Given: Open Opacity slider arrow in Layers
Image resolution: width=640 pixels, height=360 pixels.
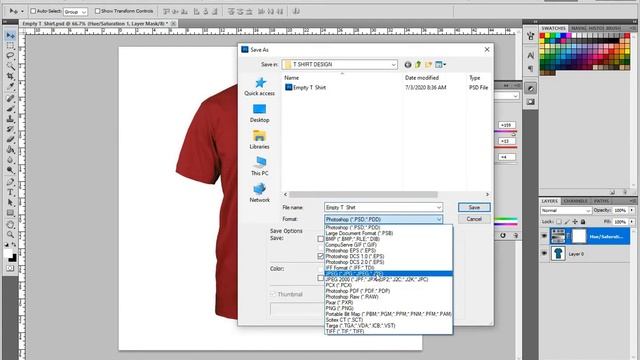Looking at the screenshot, I should [x=632, y=210].
